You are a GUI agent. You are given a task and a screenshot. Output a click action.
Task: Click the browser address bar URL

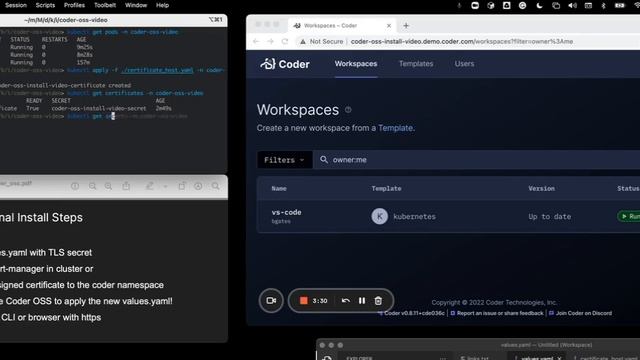462,41
